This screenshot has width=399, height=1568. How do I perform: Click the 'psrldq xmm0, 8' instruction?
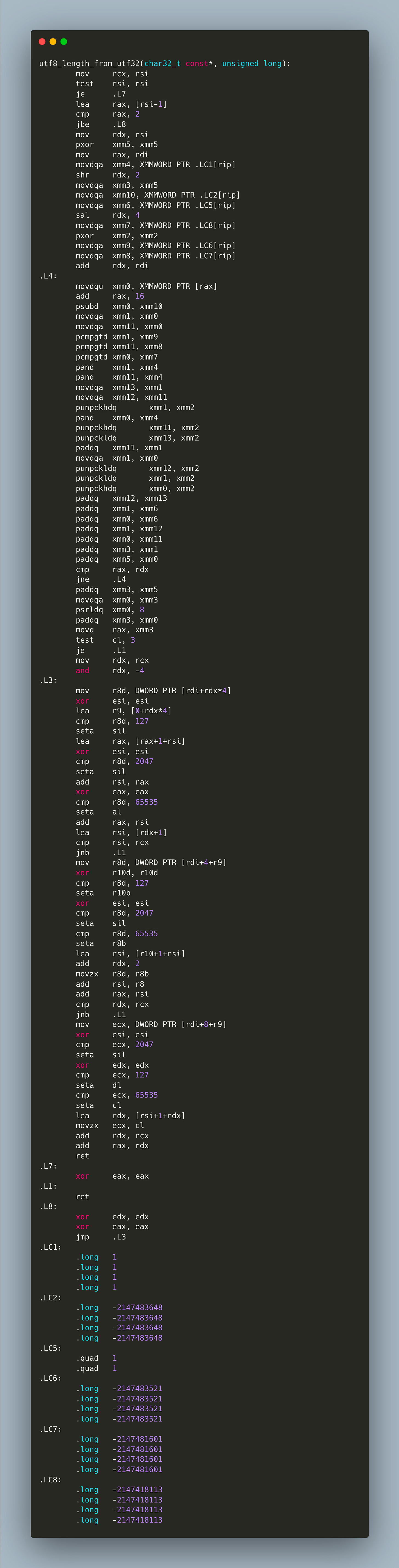point(110,610)
